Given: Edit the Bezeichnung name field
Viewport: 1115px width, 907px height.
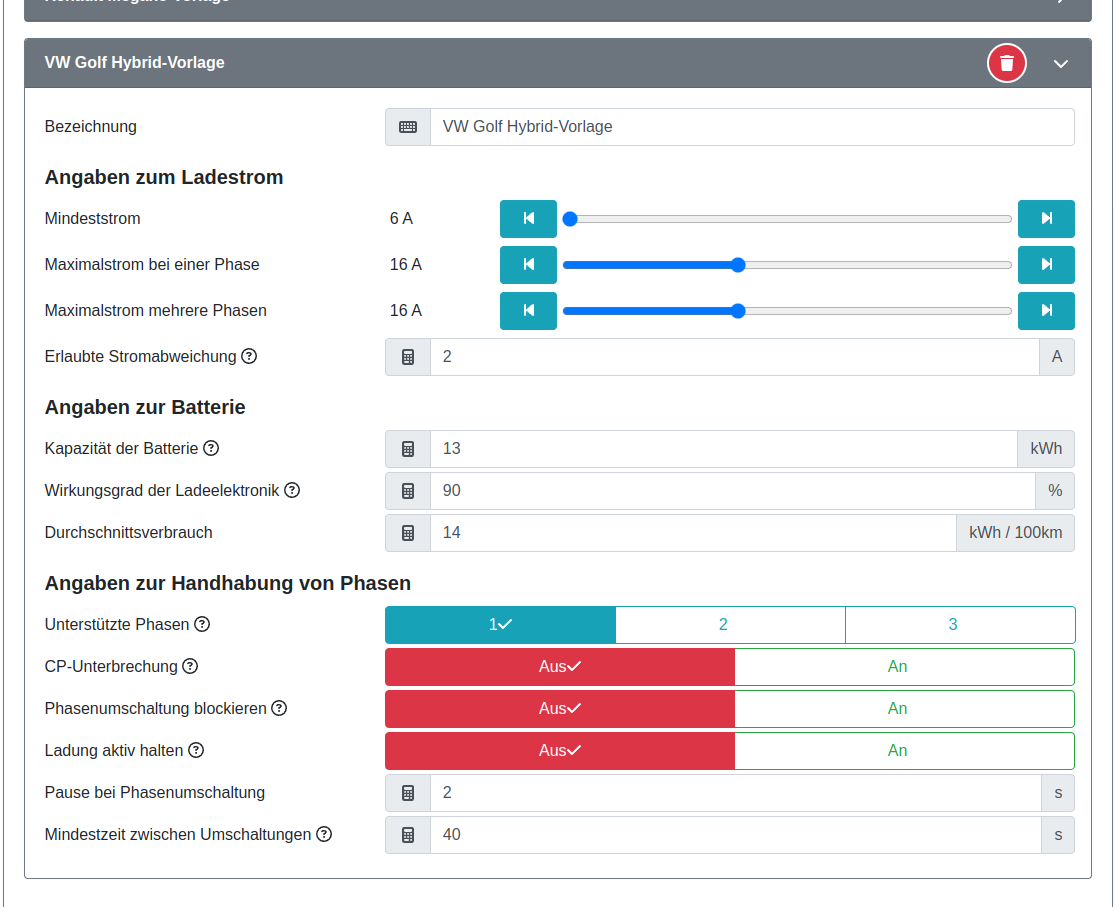Looking at the screenshot, I should coord(752,127).
